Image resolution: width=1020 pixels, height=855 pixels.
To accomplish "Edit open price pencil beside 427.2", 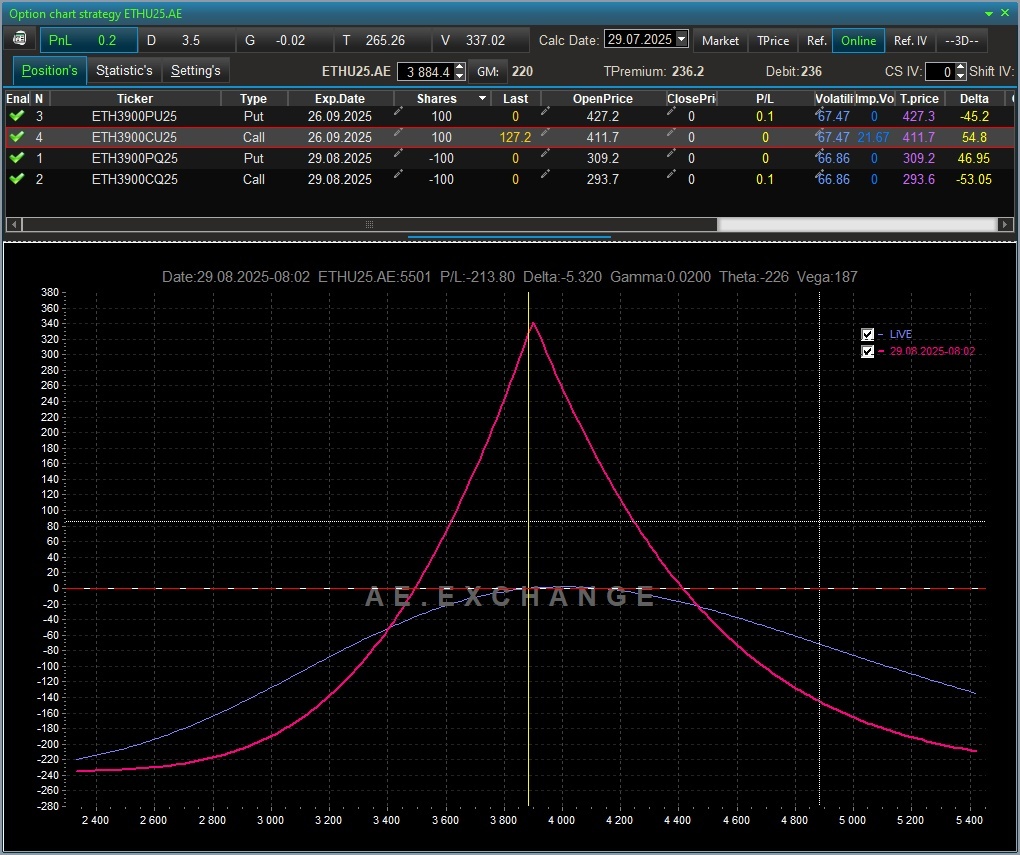I will pyautogui.click(x=545, y=111).
